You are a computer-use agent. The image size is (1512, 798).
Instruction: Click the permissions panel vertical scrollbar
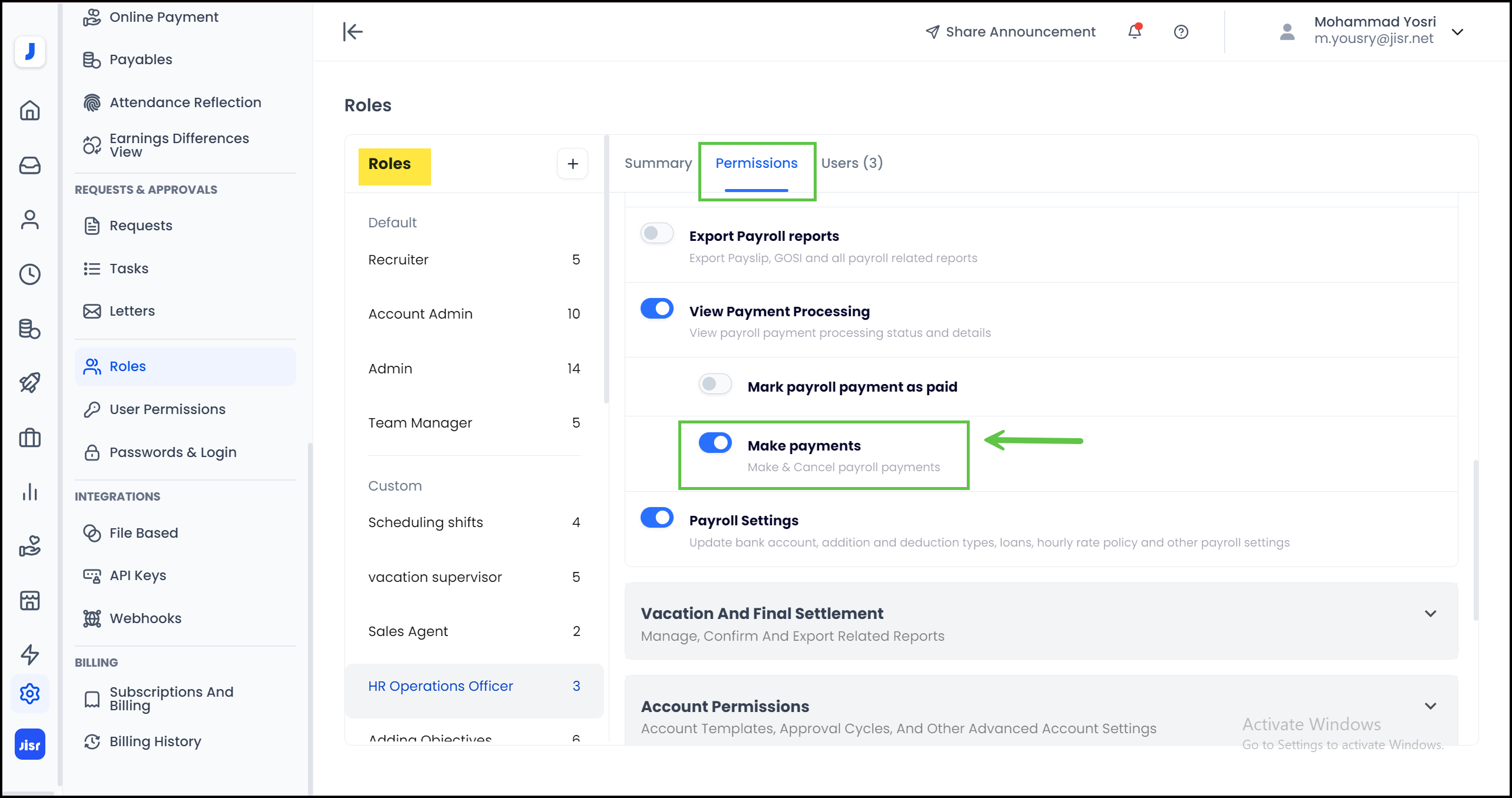[1475, 540]
